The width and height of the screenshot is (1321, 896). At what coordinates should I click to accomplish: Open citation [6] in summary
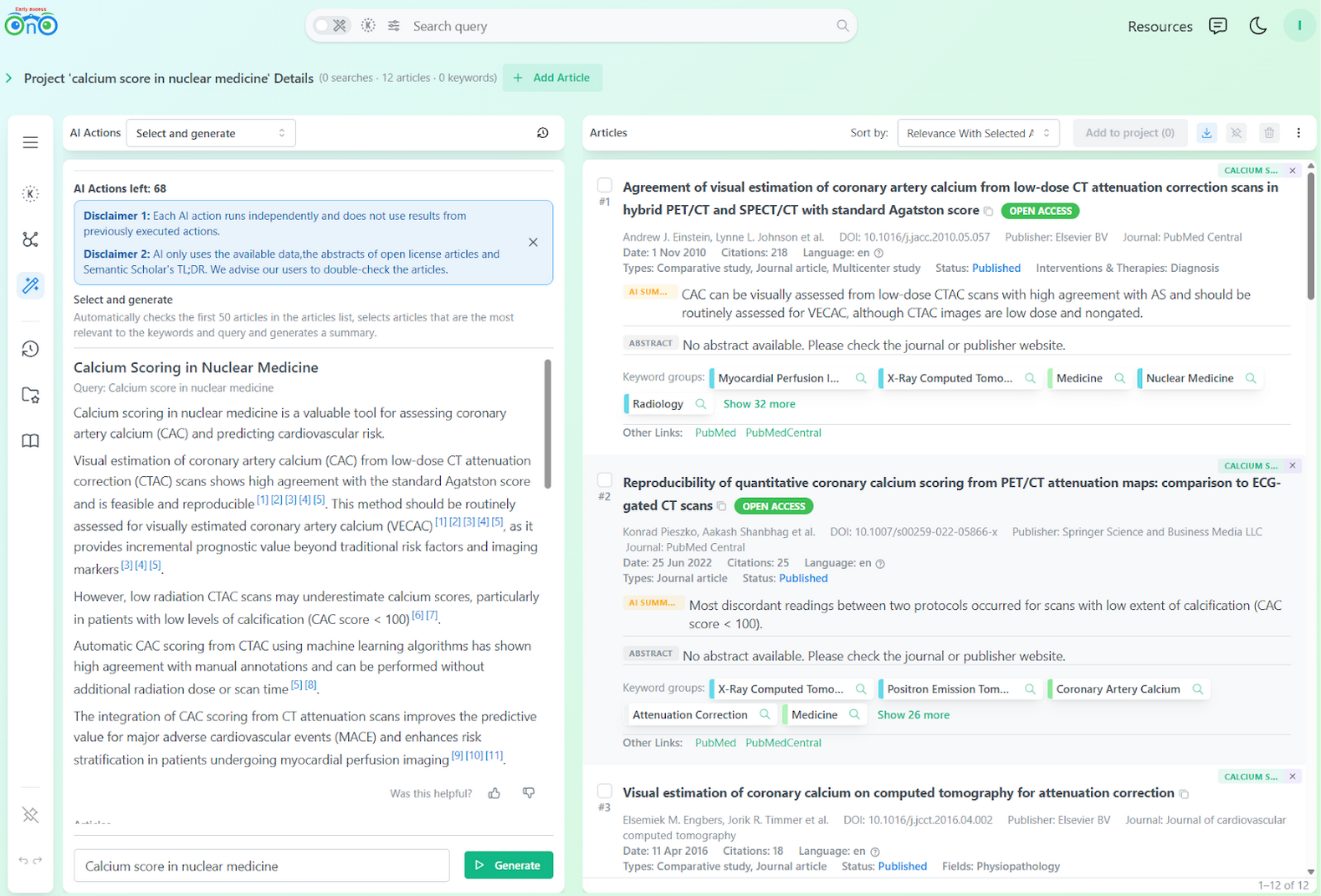[417, 615]
